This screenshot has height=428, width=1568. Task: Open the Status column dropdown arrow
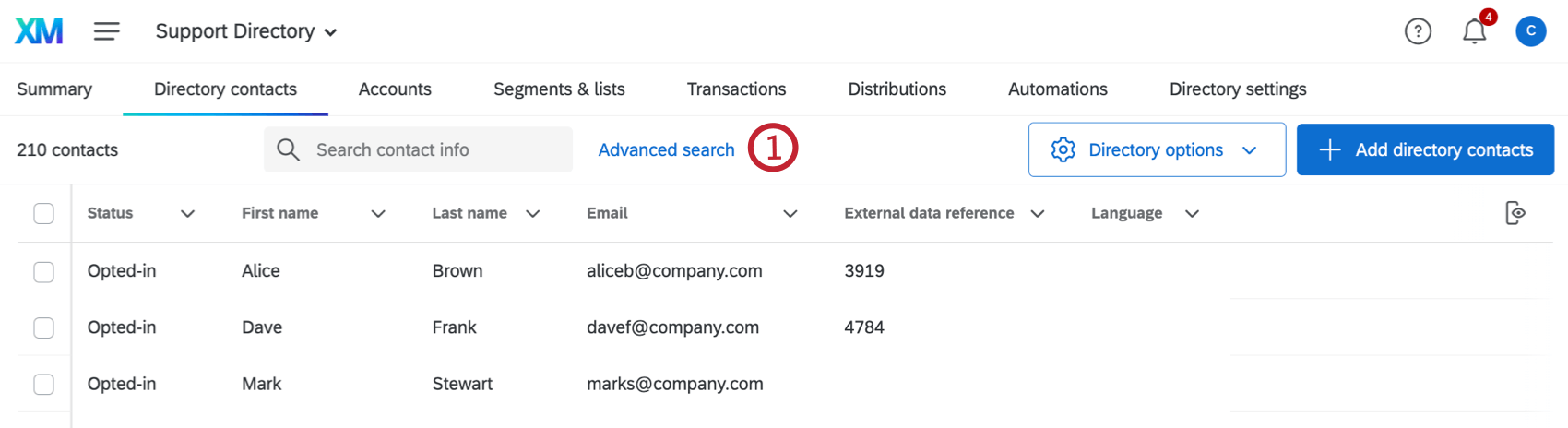point(187,213)
